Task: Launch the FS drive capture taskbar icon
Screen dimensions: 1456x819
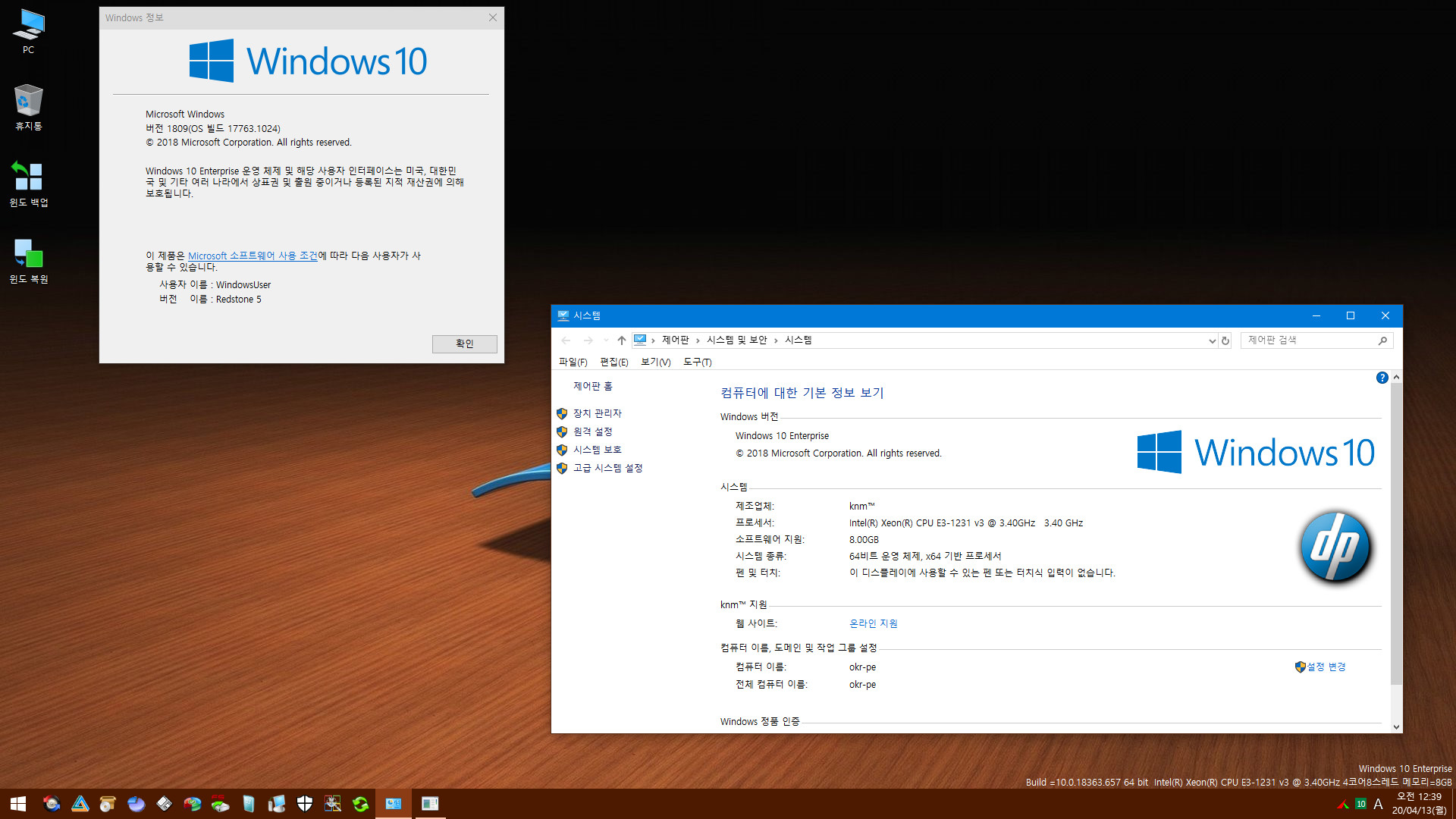Action: point(220,804)
